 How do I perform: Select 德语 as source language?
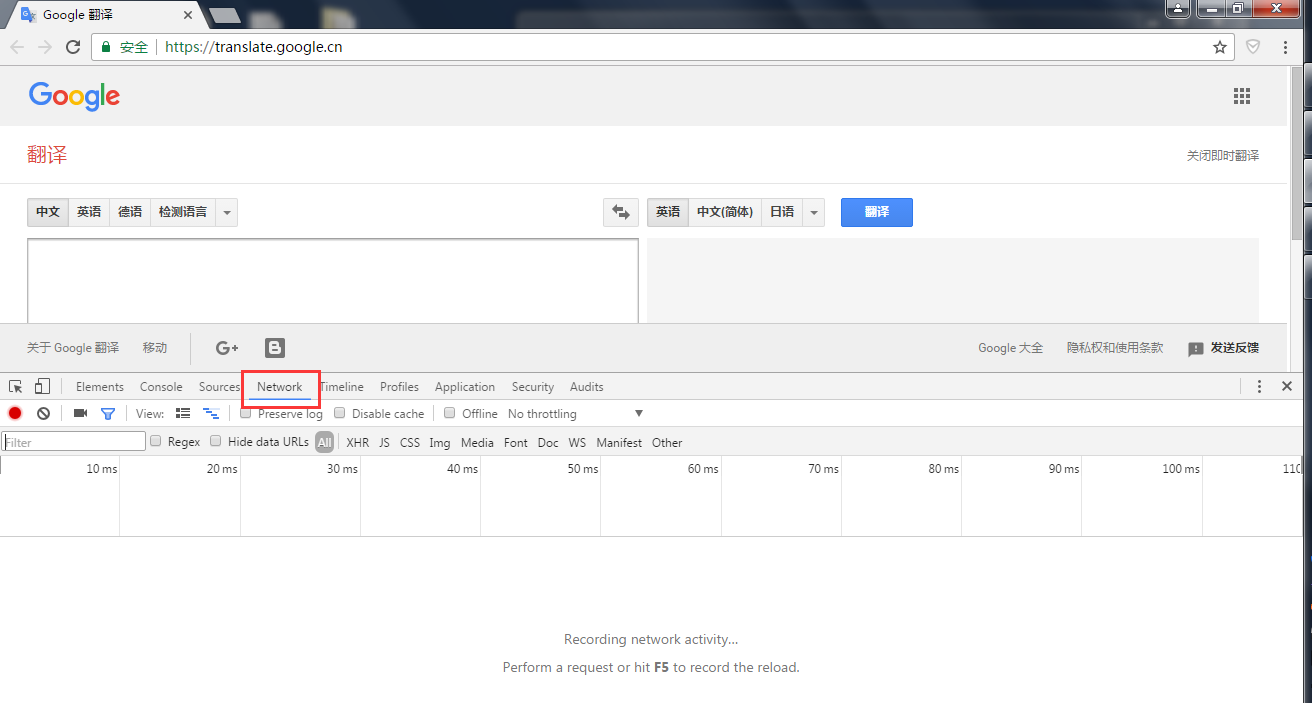click(x=130, y=212)
